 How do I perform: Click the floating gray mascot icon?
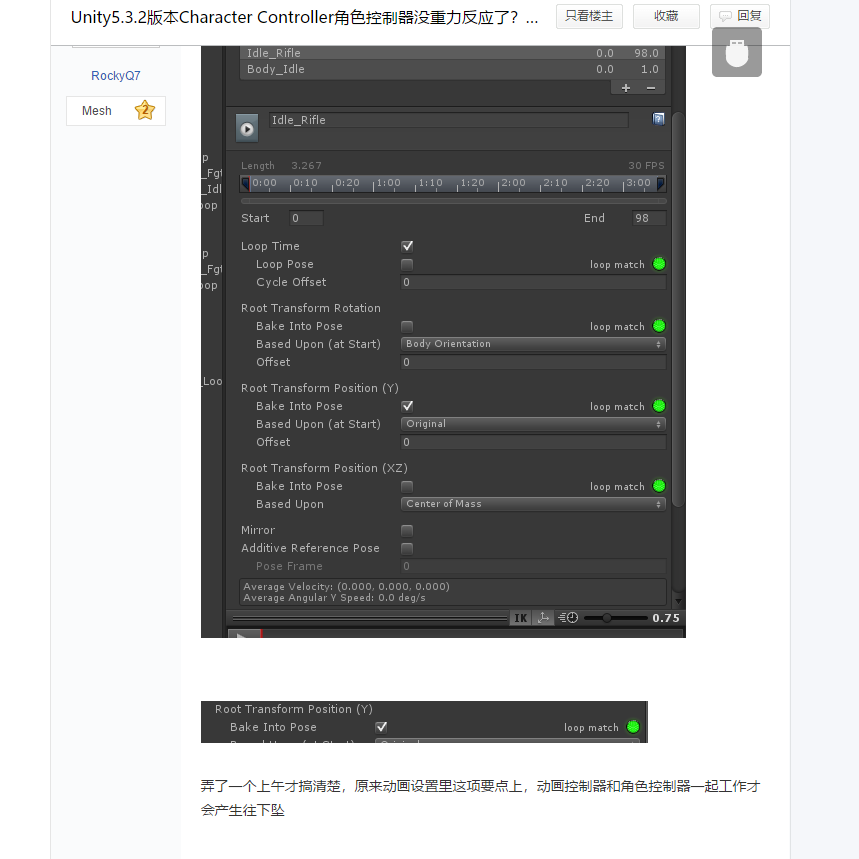pos(737,52)
